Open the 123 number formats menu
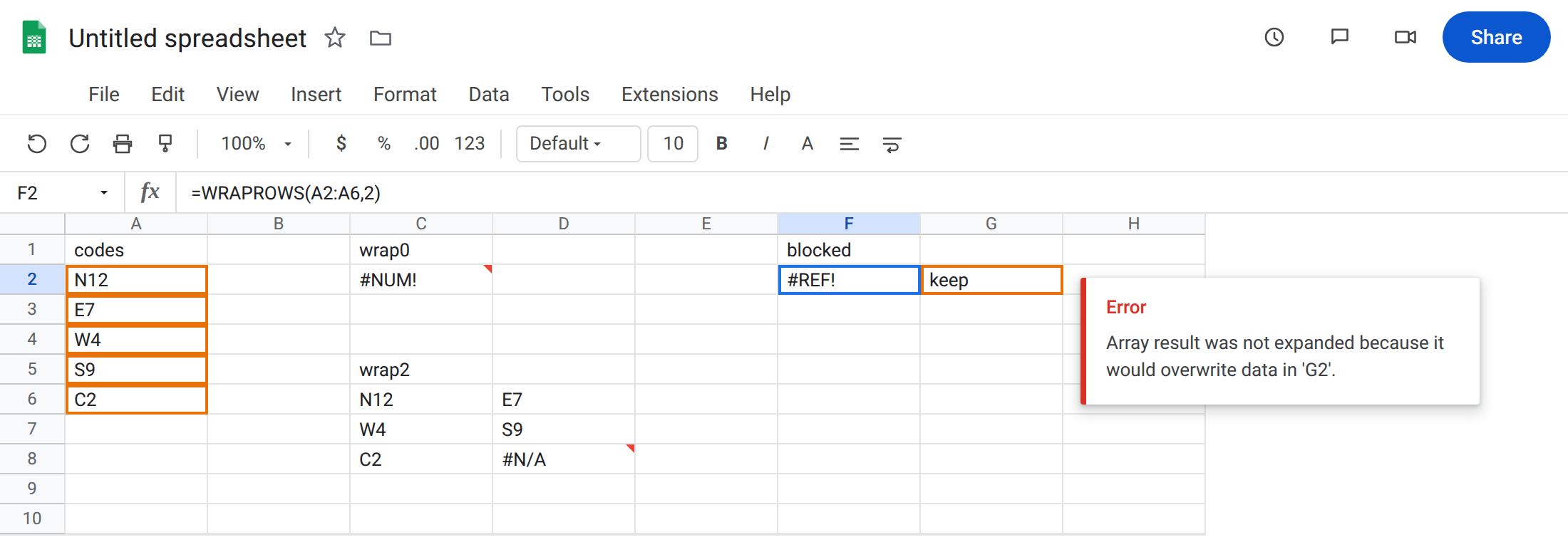 click(470, 144)
